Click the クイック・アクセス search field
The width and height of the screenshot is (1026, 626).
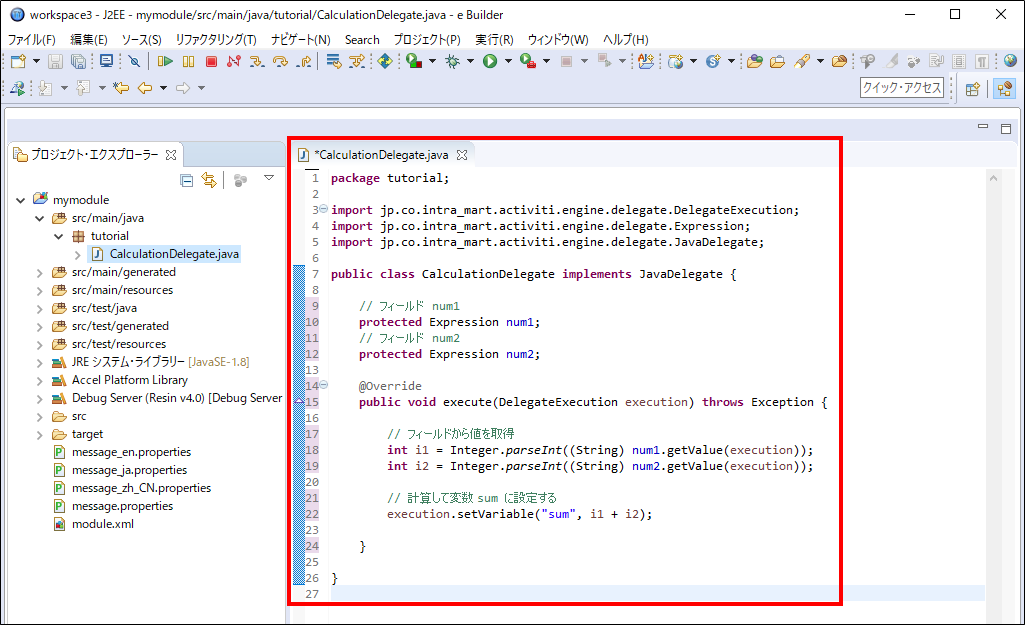901,88
